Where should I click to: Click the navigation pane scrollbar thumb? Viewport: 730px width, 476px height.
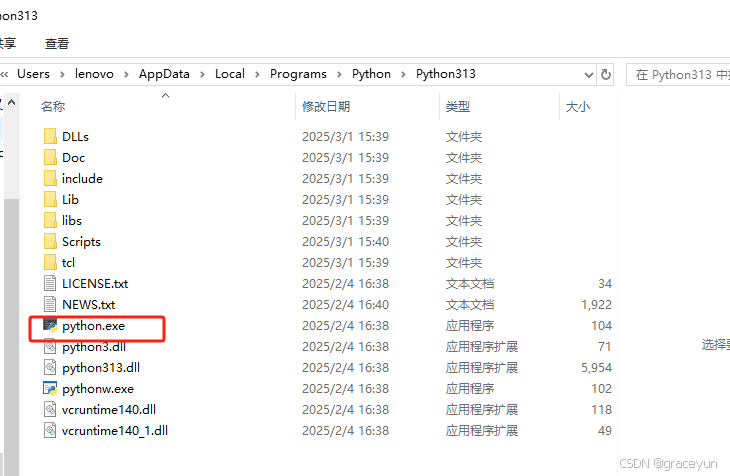click(x=12, y=337)
